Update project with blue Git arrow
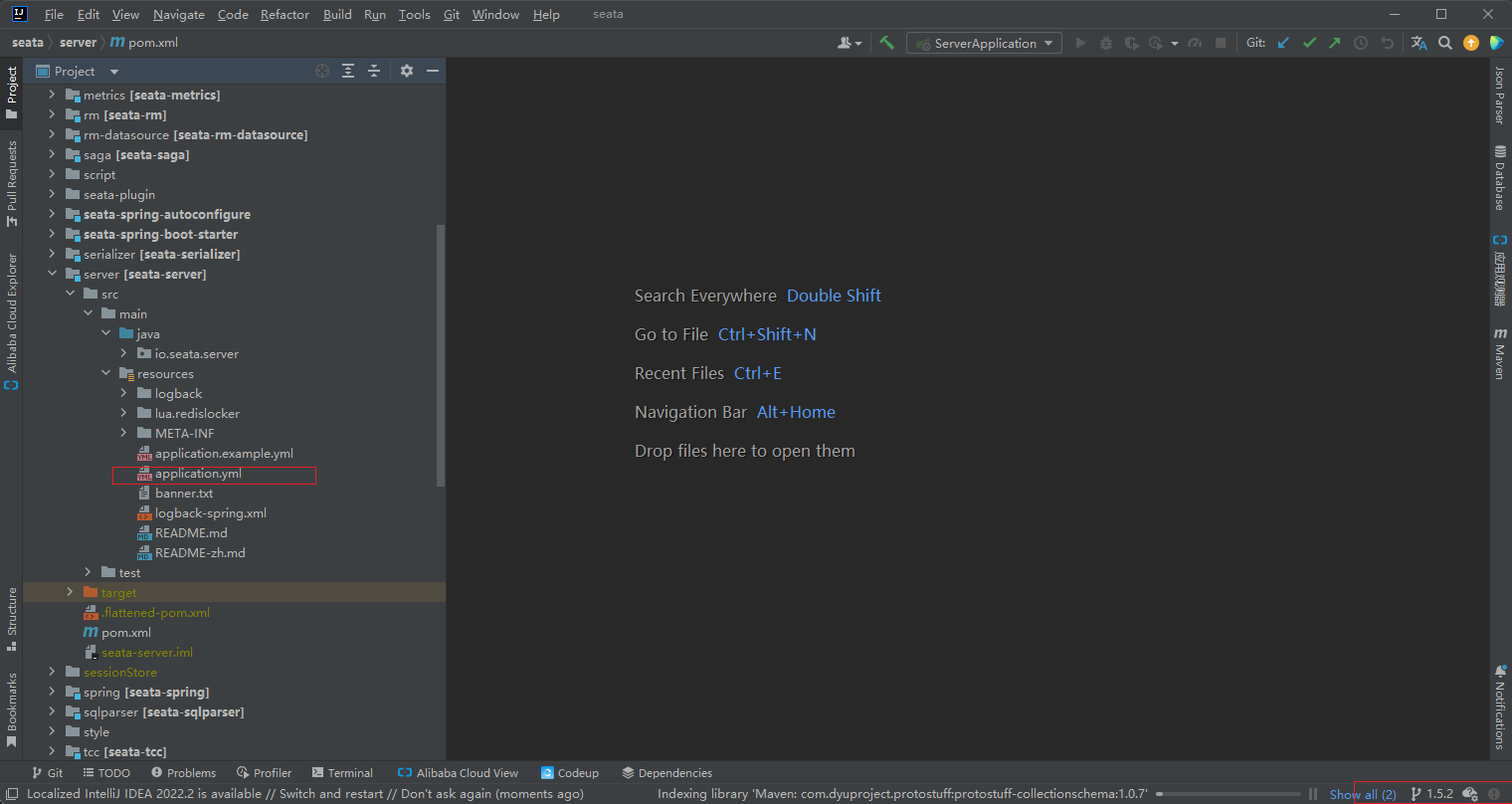The height and width of the screenshot is (804, 1512). [x=1283, y=43]
